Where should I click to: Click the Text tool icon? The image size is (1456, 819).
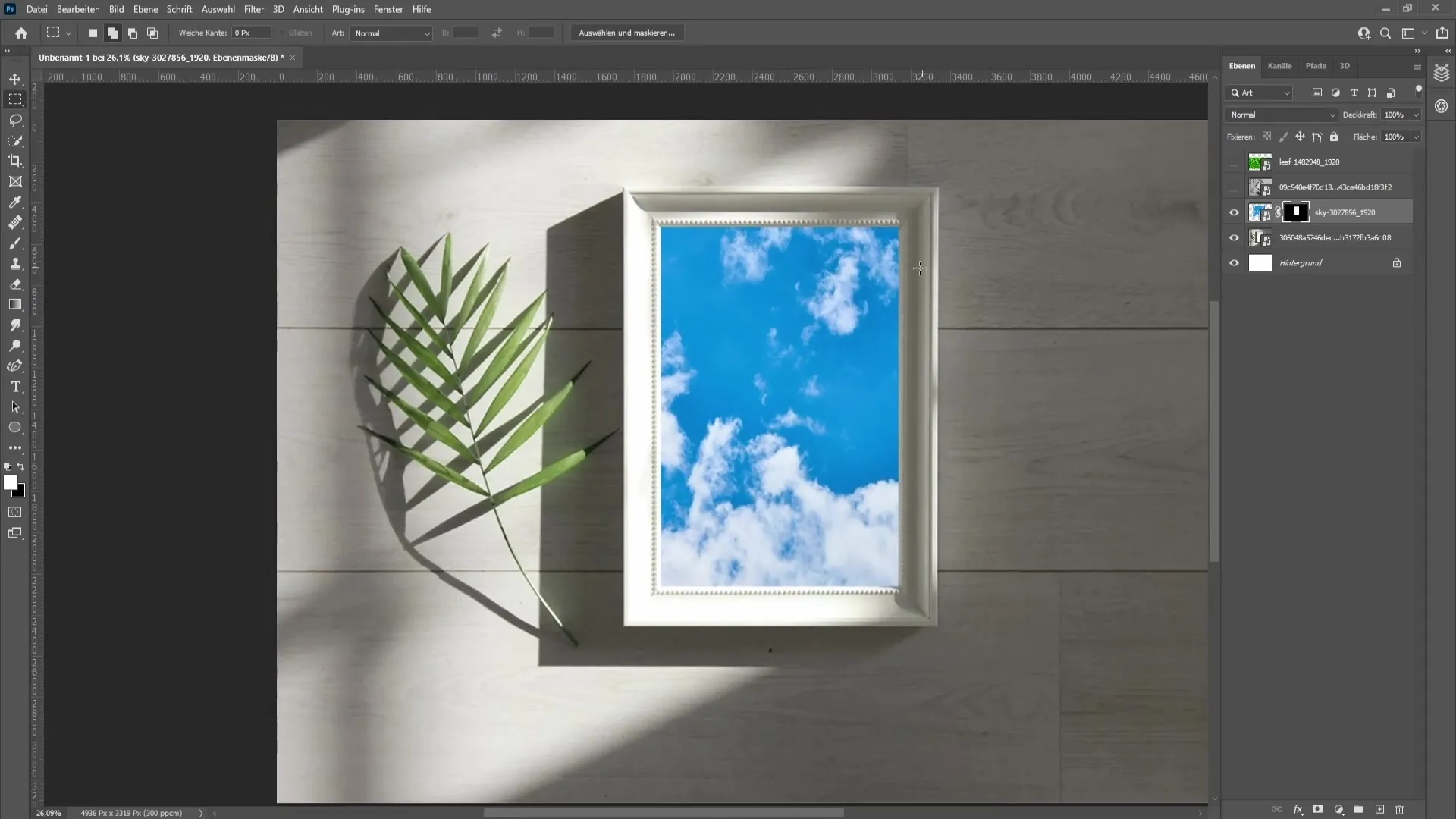click(x=15, y=387)
